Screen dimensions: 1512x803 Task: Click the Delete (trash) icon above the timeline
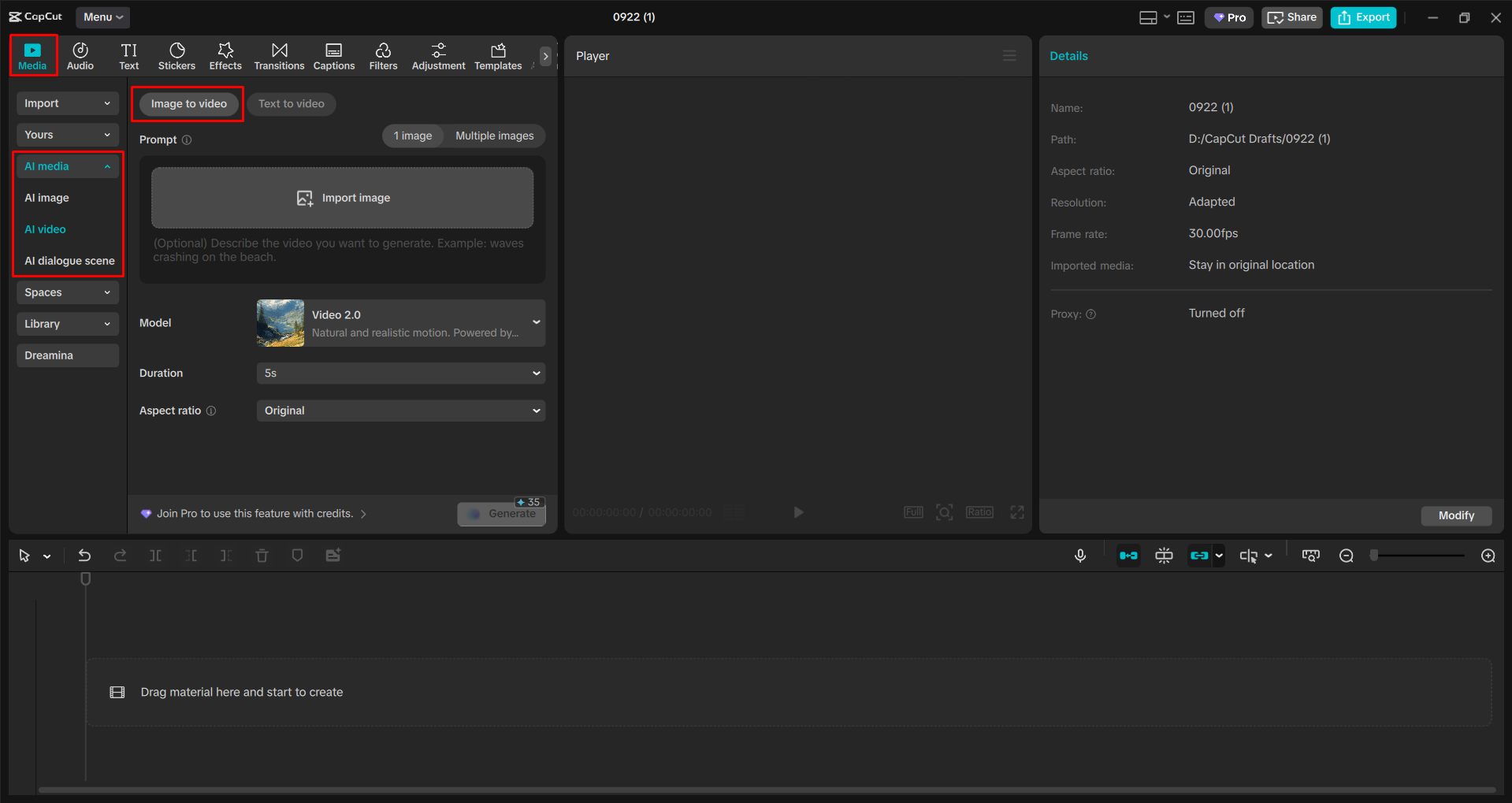262,555
